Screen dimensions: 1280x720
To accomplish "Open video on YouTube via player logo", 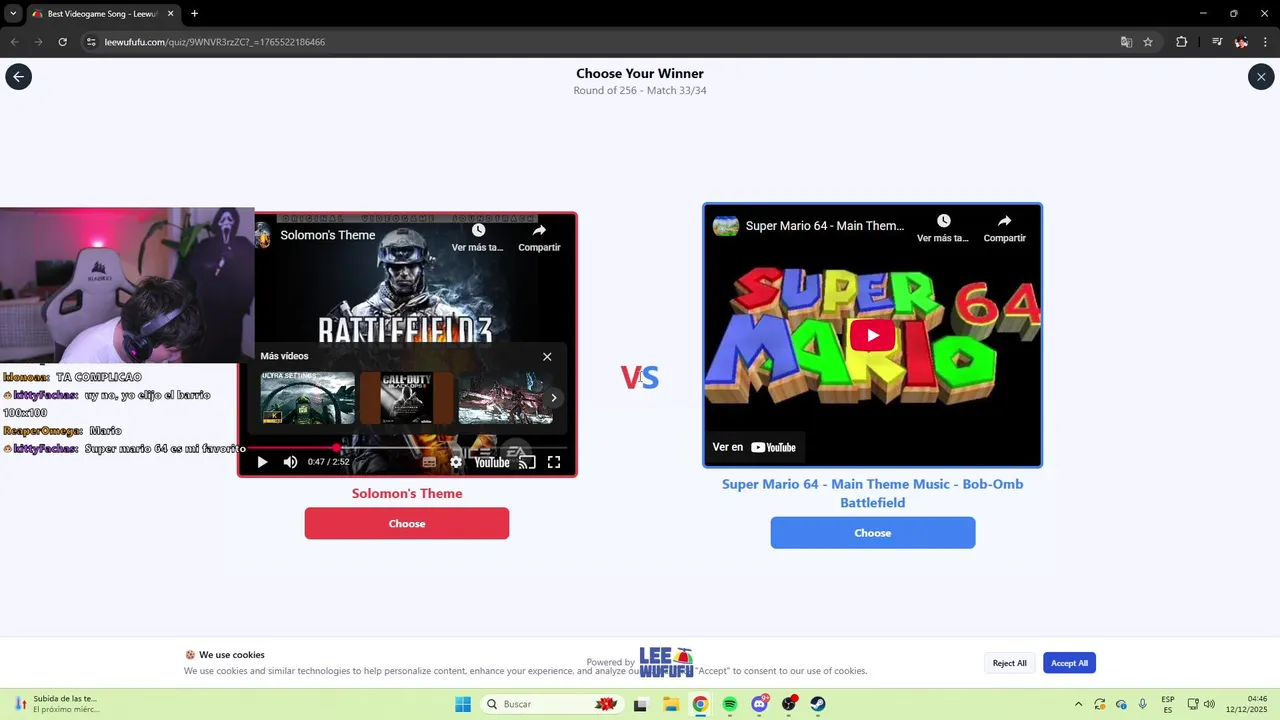I will click(x=491, y=462).
